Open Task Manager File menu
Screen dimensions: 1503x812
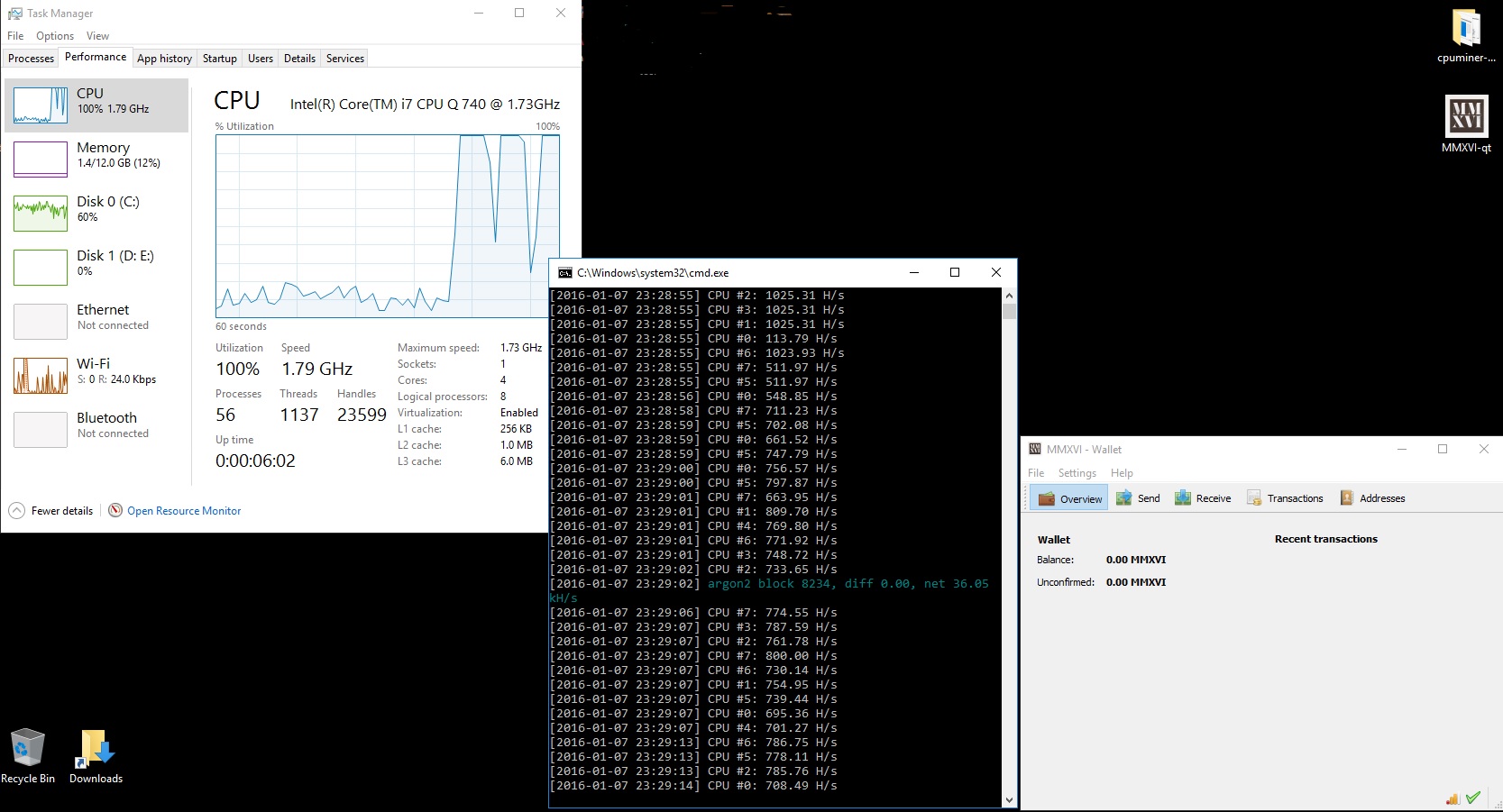tap(15, 36)
